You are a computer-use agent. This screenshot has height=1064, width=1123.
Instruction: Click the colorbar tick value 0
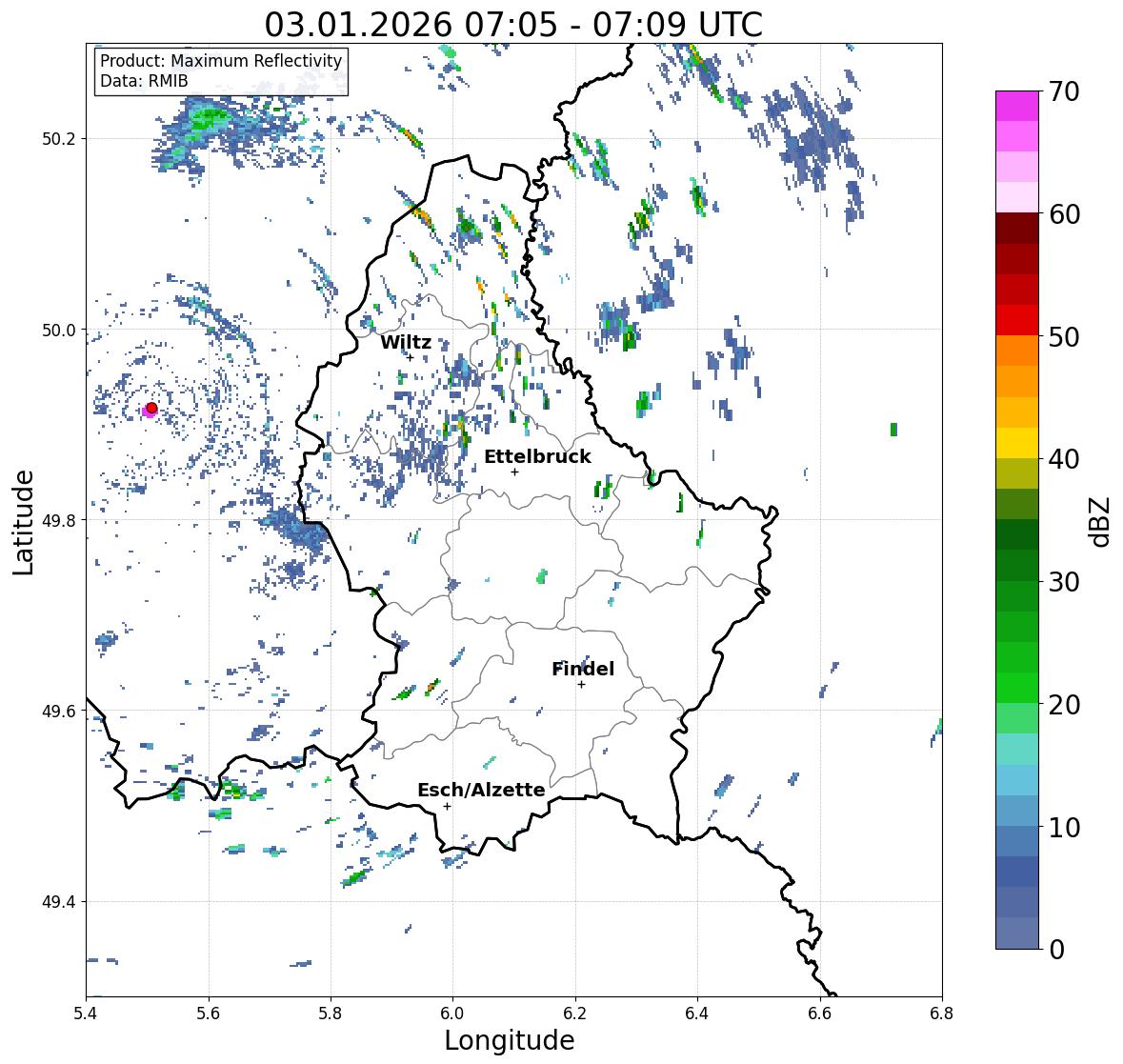point(1057,950)
